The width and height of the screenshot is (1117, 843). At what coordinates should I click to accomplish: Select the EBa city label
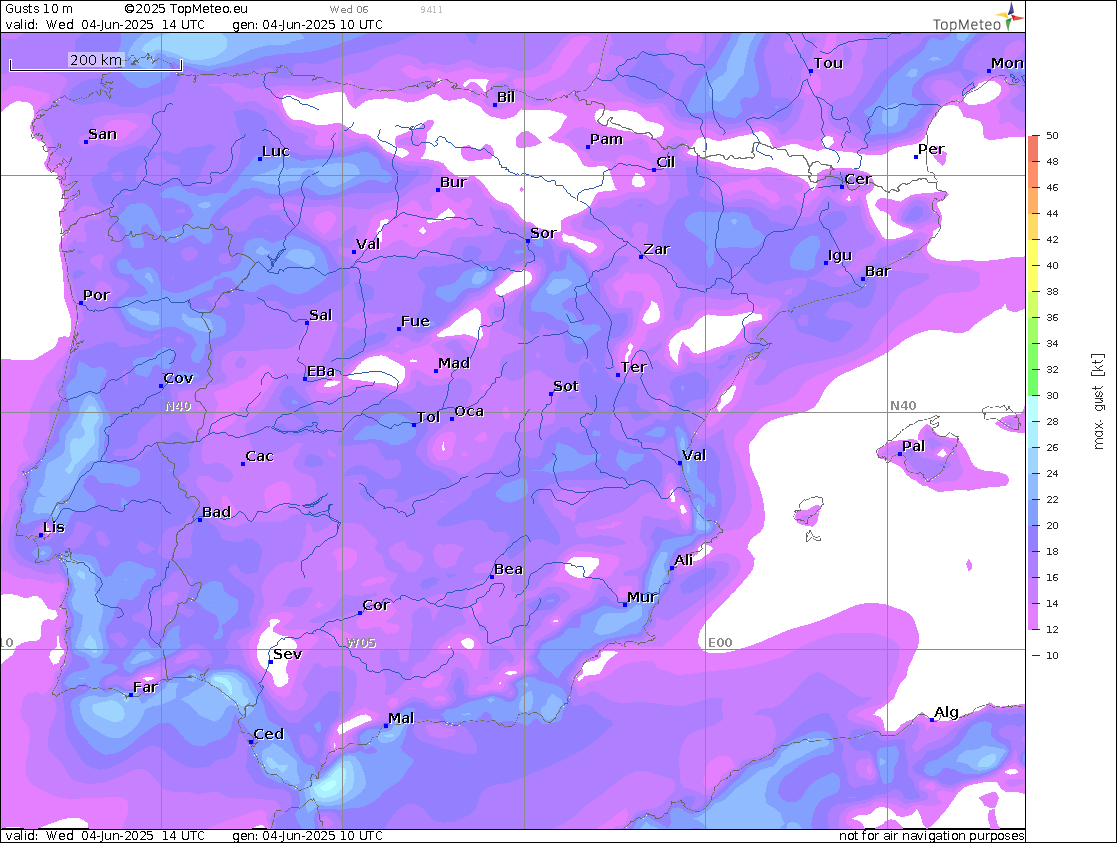click(x=321, y=371)
